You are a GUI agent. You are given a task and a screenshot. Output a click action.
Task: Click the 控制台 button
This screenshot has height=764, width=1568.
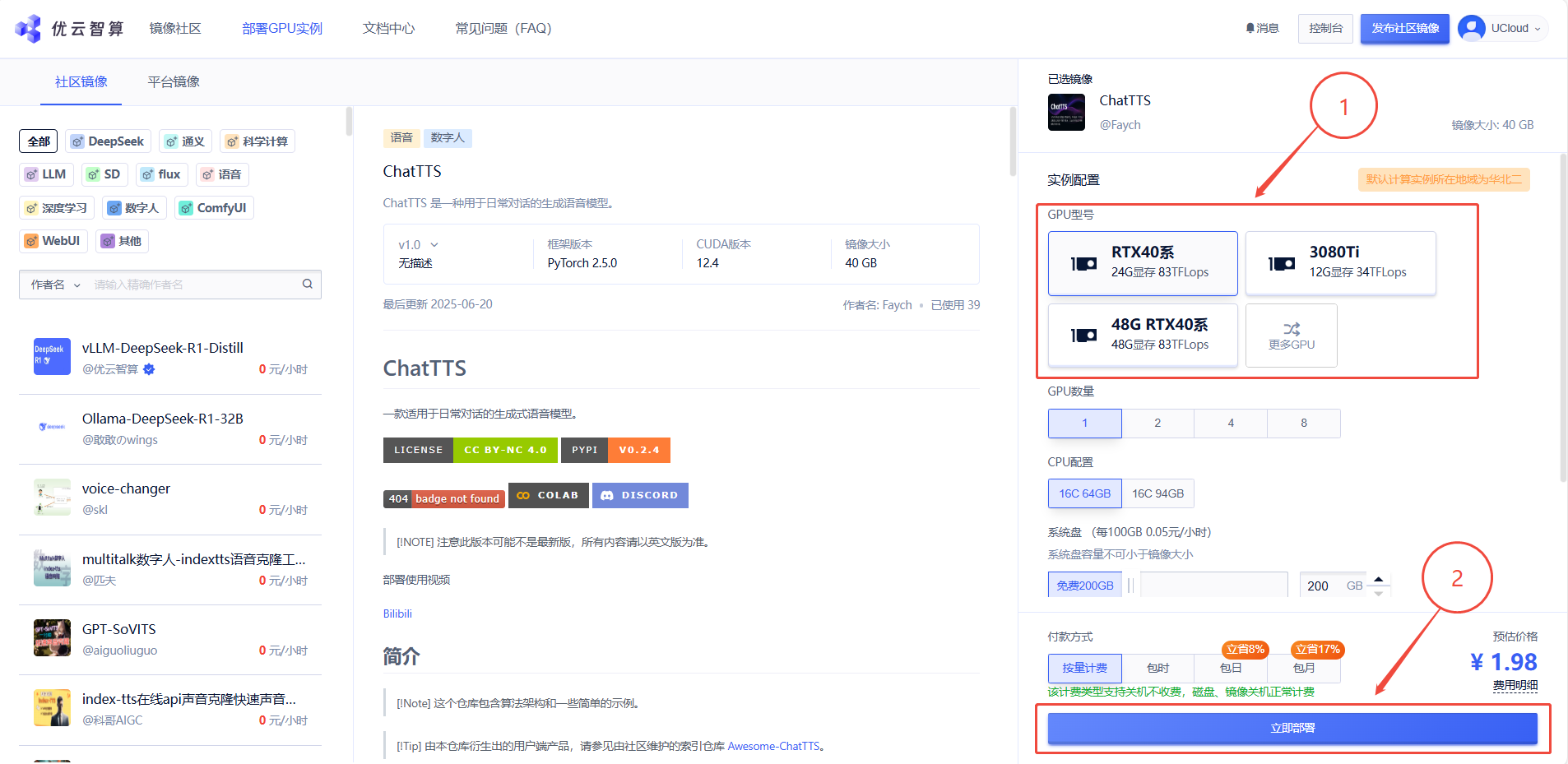(1325, 28)
